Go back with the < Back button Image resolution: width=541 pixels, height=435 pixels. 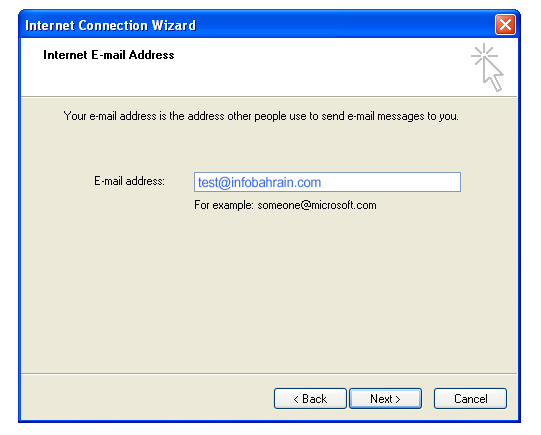pos(310,398)
